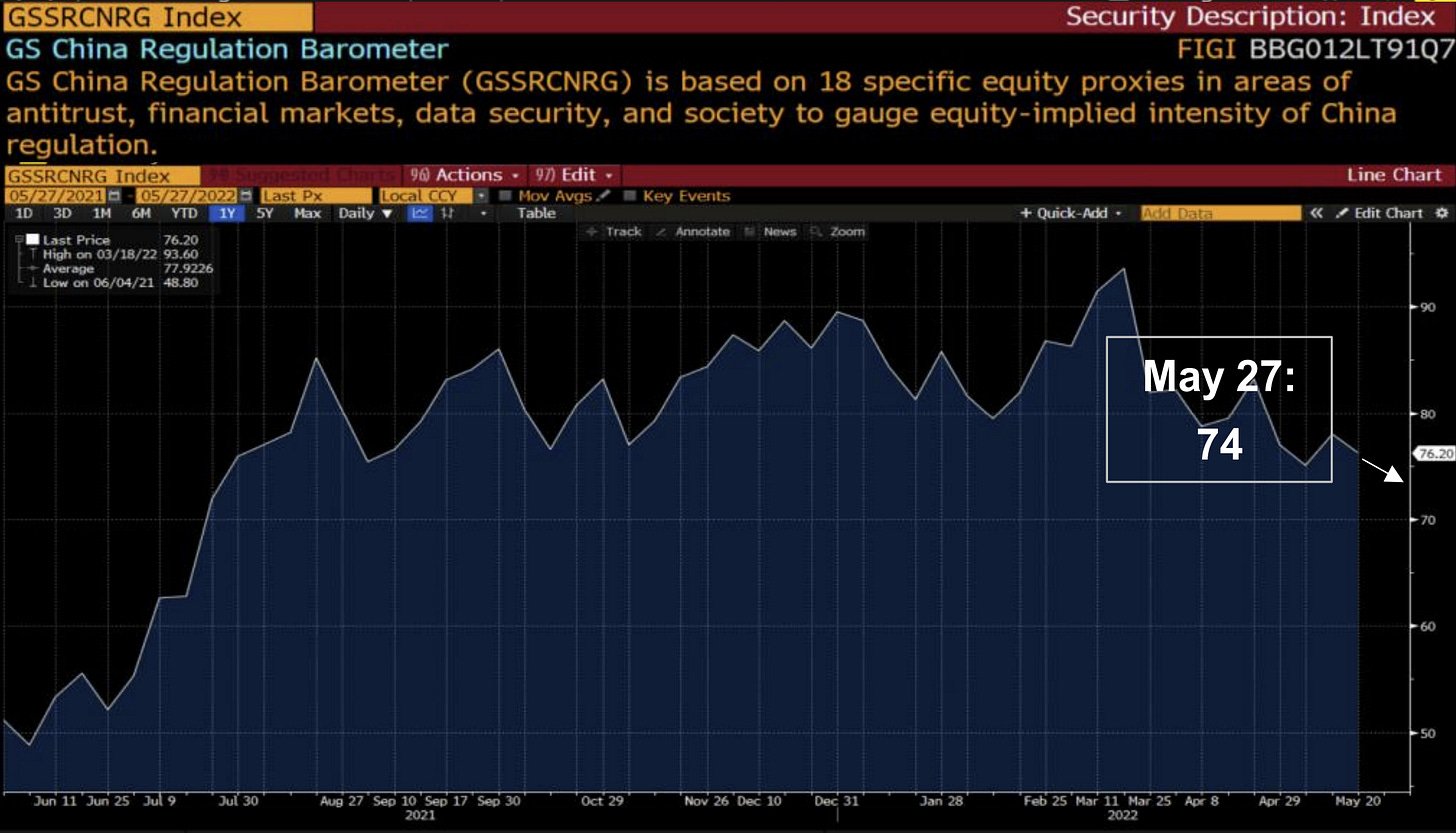Open the Daily periodicity dropdown

[366, 213]
